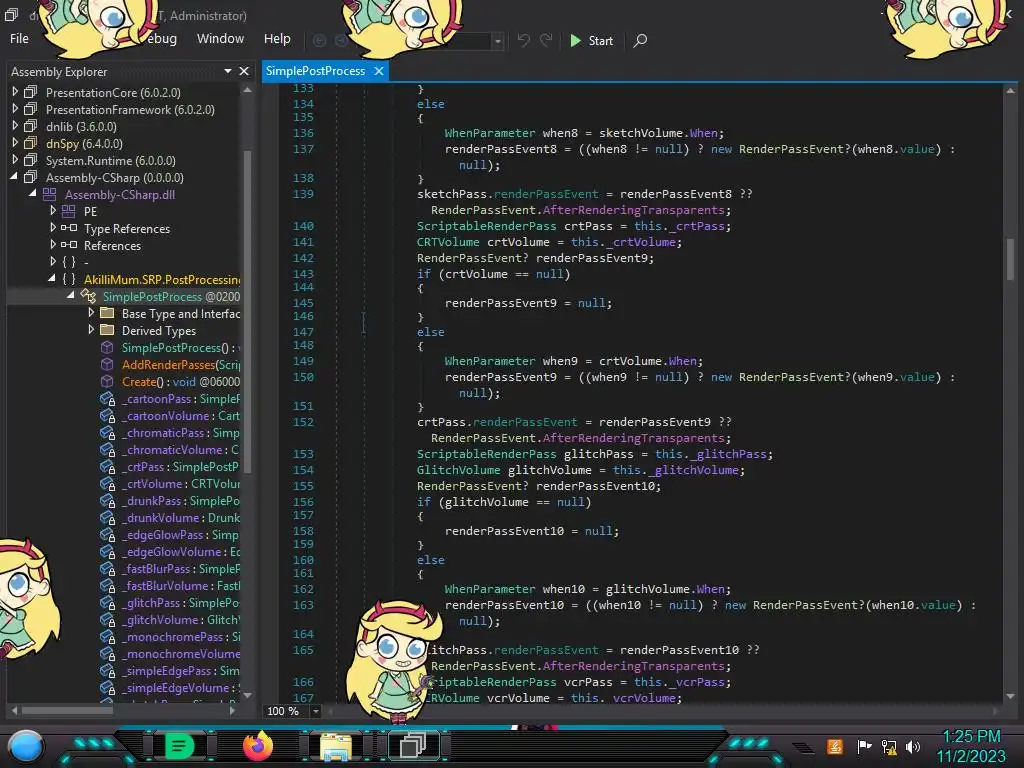
Task: Click the code editor vertical scrollbar thumb
Action: [x=1010, y=258]
